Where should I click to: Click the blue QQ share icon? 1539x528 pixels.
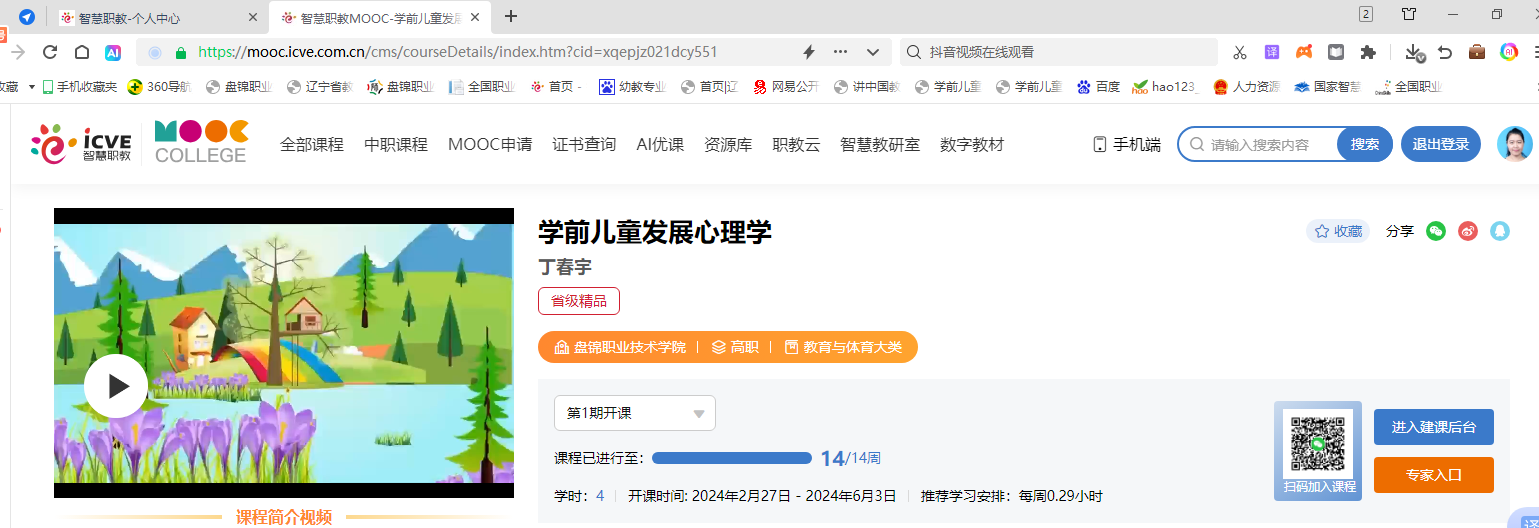click(1499, 231)
